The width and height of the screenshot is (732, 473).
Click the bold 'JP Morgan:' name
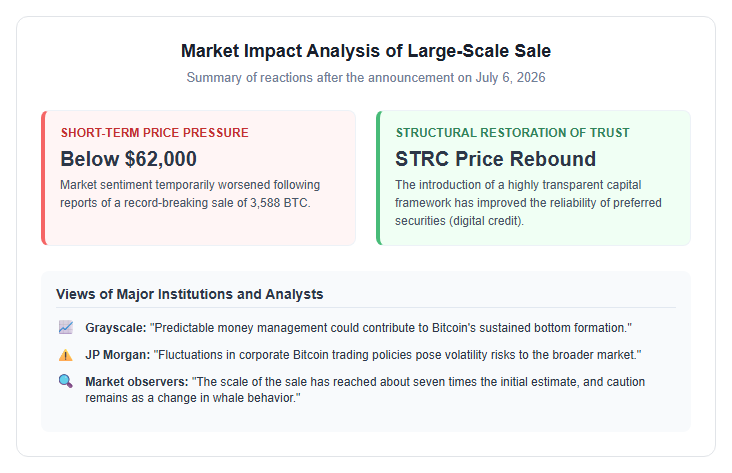click(x=118, y=355)
